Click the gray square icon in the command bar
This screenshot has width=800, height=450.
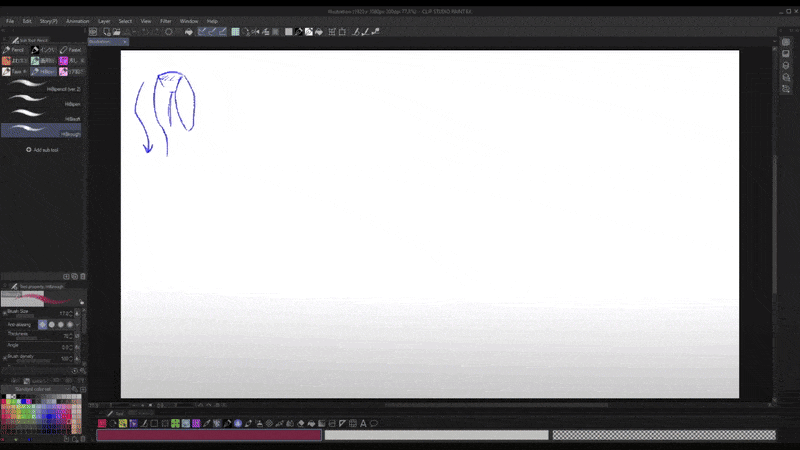pos(288,32)
